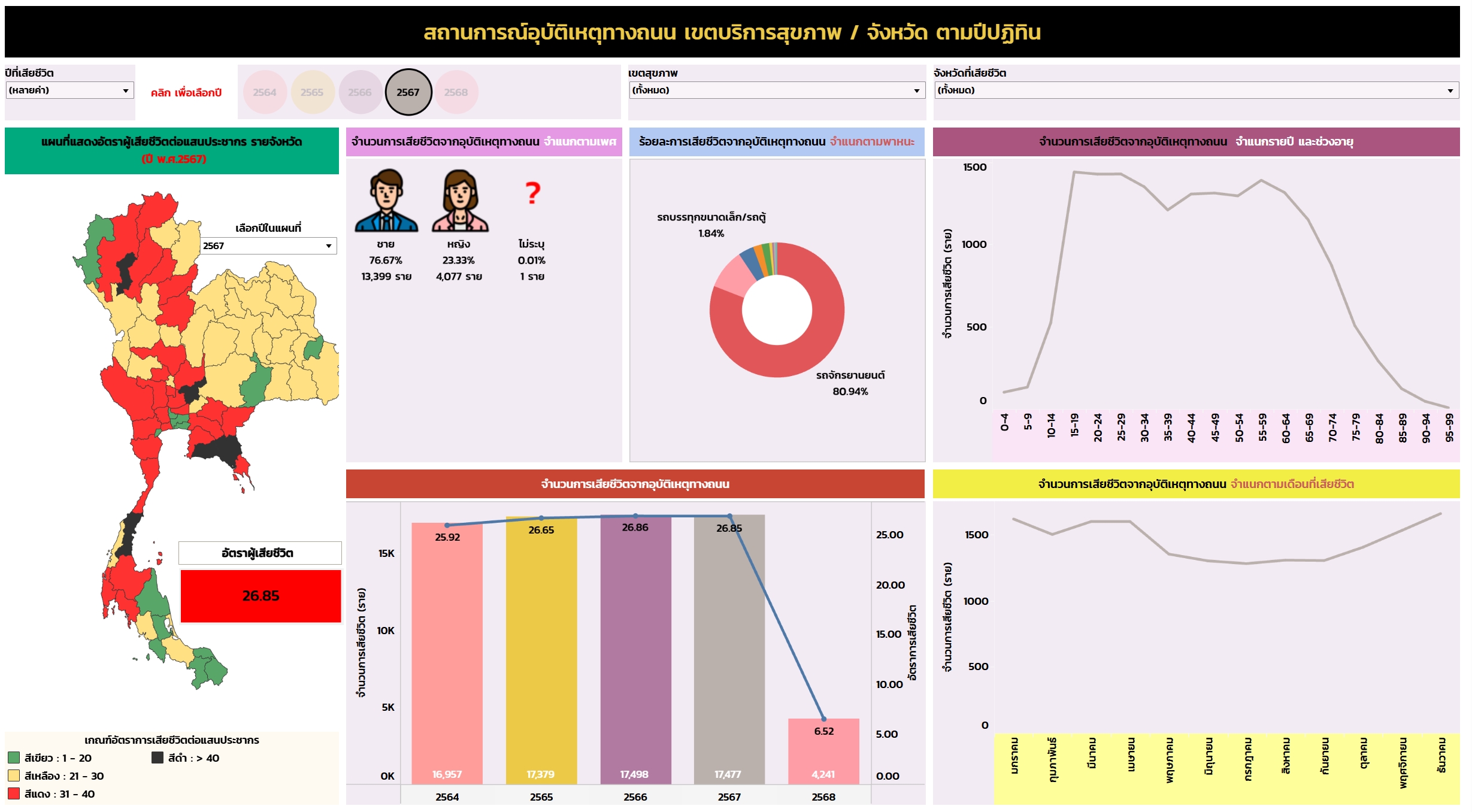1472x812 pixels.
Task: Click the male (ชาย) person icon
Action: point(386,201)
